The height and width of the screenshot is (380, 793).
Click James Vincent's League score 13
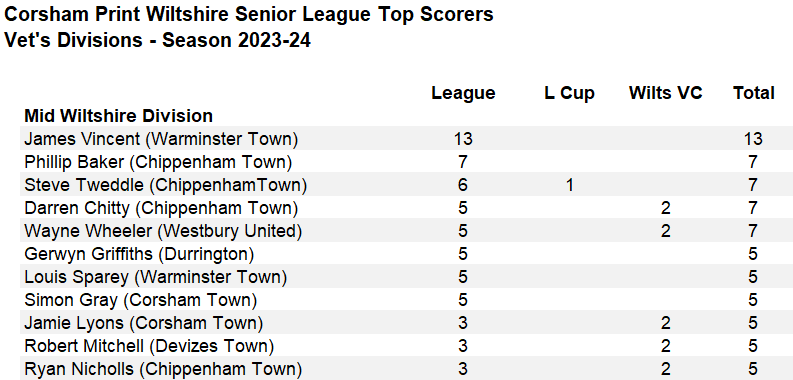463,139
